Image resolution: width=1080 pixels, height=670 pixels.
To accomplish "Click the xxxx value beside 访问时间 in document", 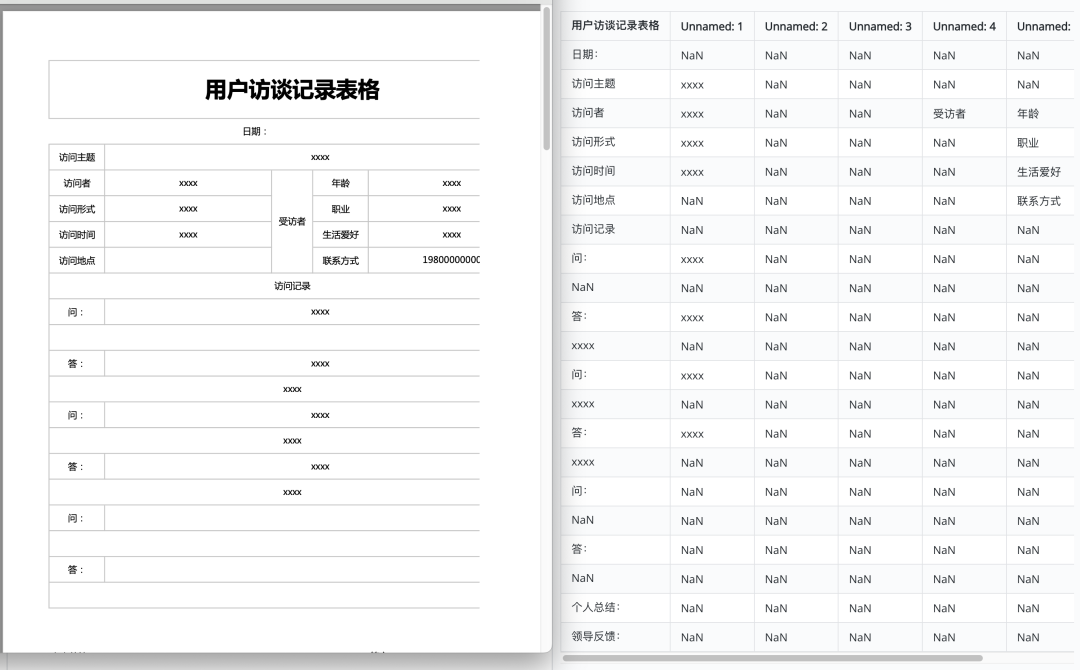I will coord(188,235).
